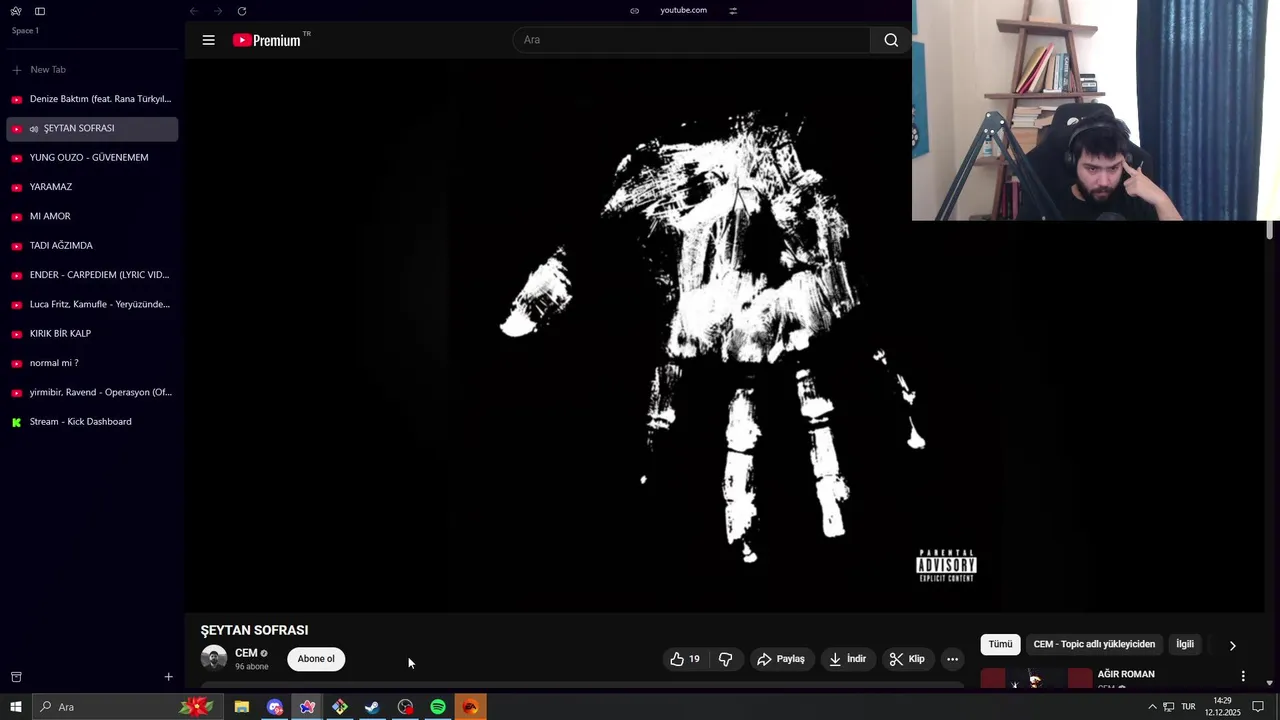Viewport: 1280px width, 720px height.
Task: Click the page vertical scrollbar thumb
Action: click(1270, 229)
